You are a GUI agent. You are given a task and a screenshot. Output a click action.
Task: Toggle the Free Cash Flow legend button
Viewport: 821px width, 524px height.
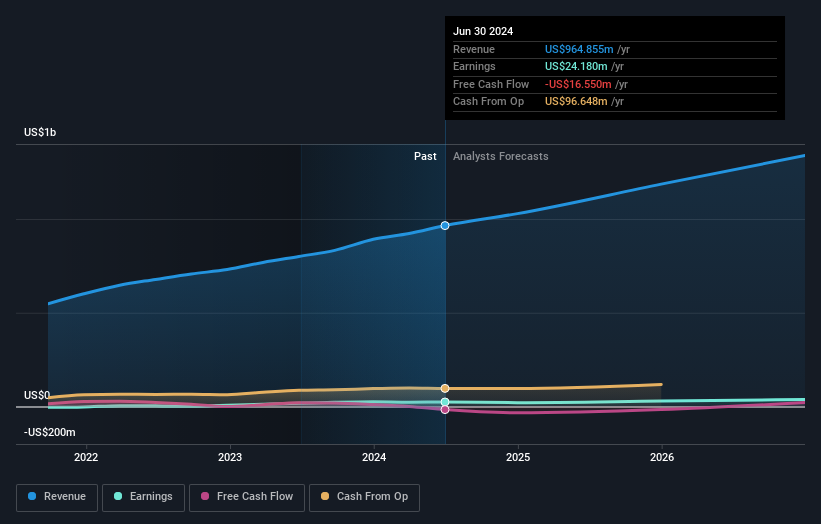[x=247, y=497]
